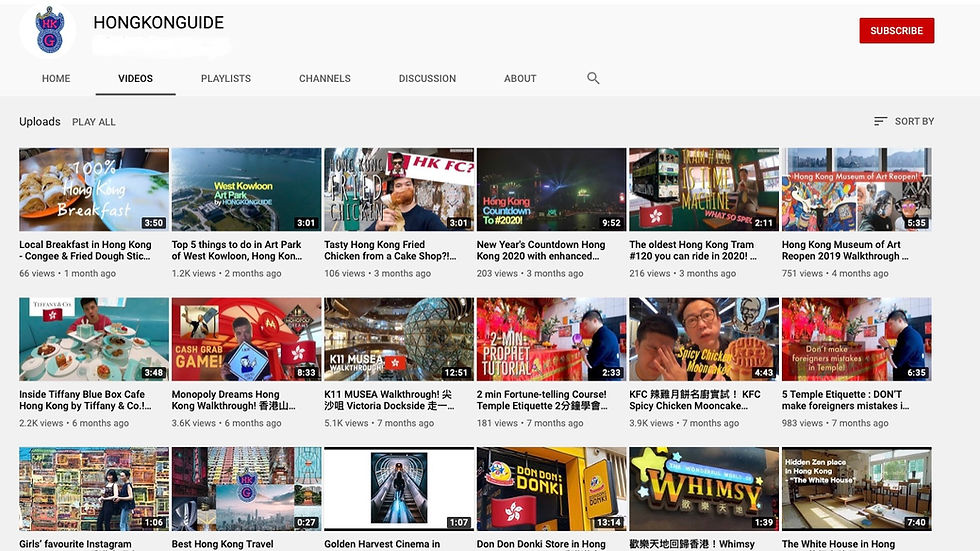980x551 pixels.
Task: Open the Hidden Zen place White House thumbnail
Action: [x=856, y=489]
